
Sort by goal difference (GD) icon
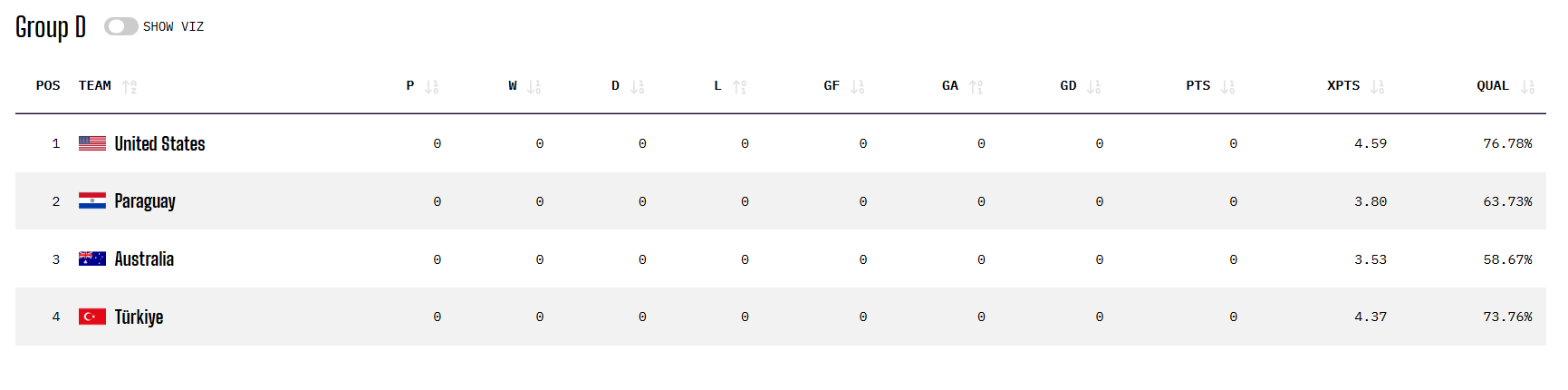(x=1094, y=87)
